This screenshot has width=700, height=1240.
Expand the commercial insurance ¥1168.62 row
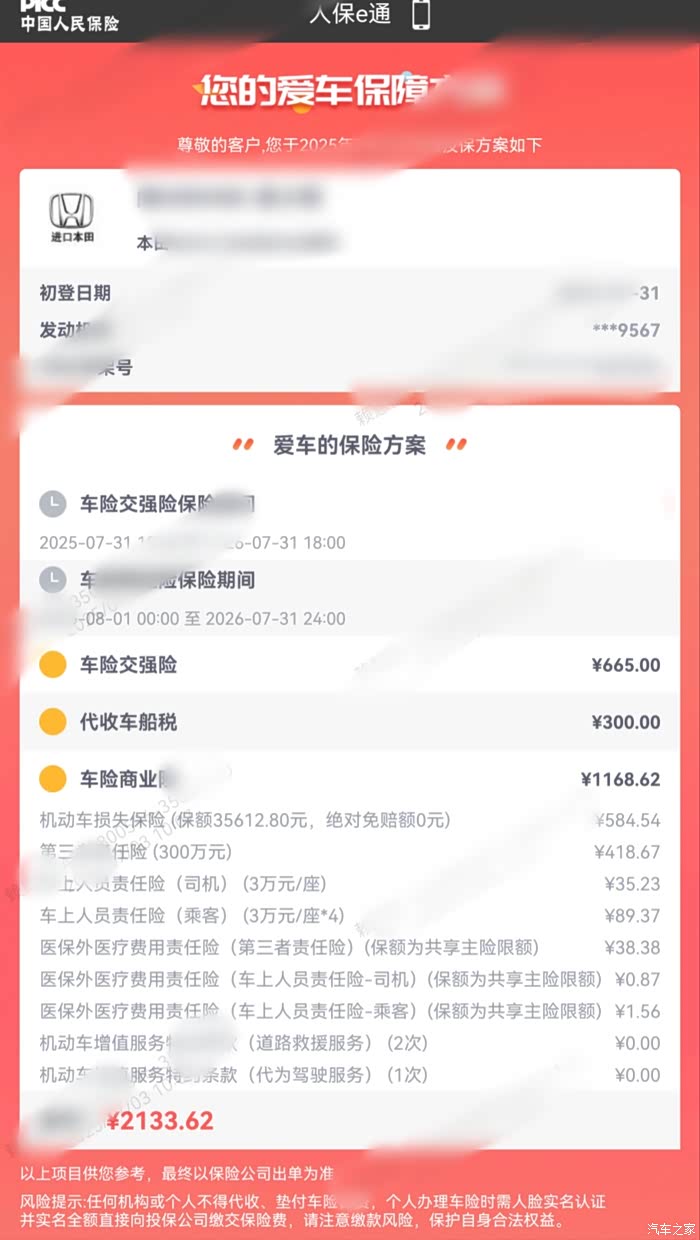pyautogui.click(x=350, y=779)
